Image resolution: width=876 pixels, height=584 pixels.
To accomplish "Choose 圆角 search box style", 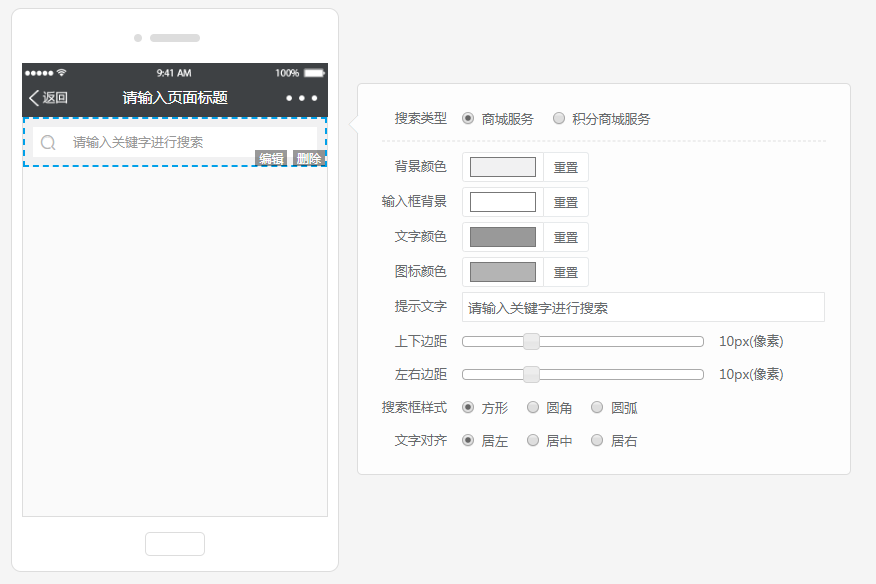I will point(533,408).
